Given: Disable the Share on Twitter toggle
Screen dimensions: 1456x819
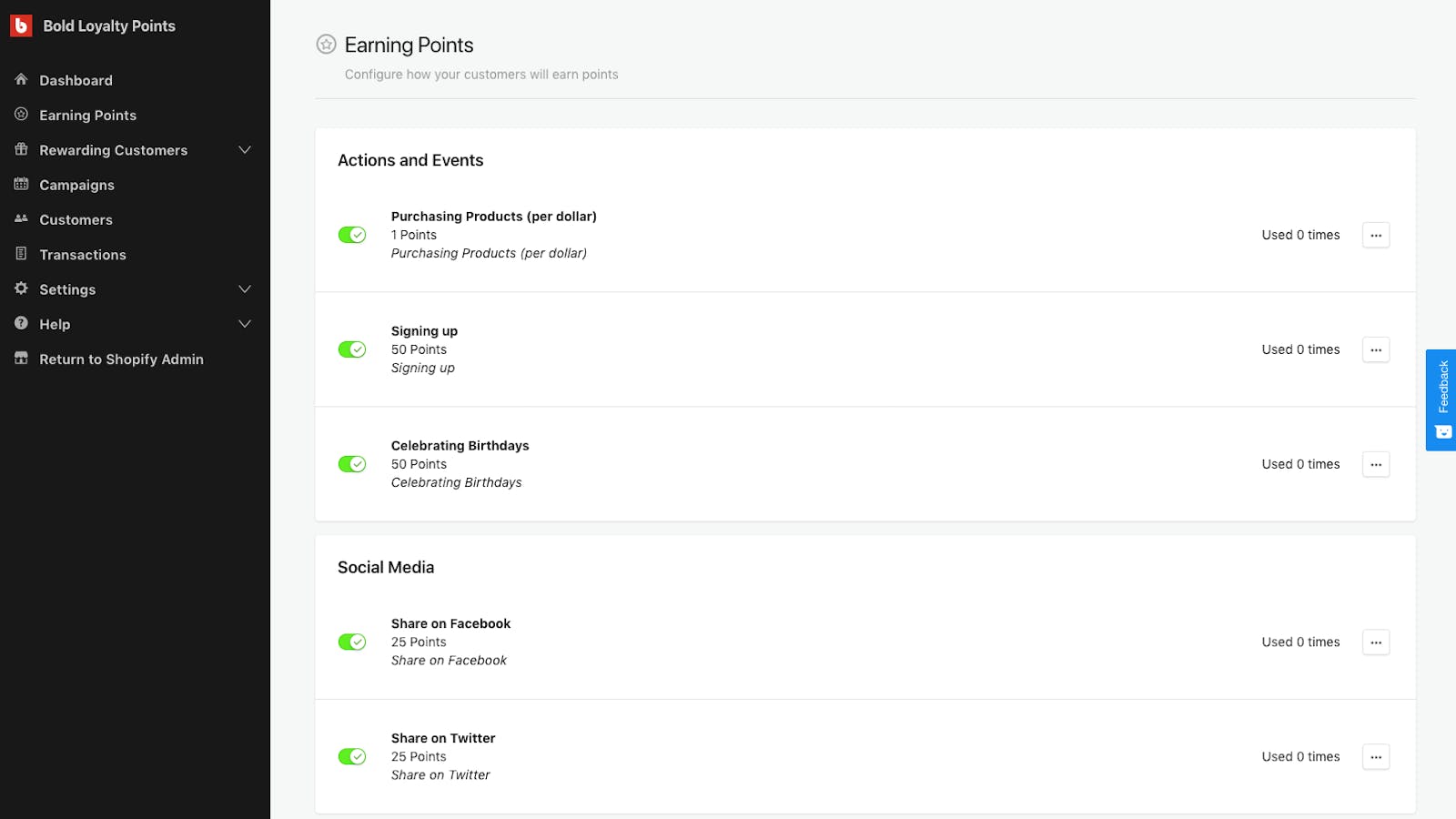Looking at the screenshot, I should click(352, 756).
